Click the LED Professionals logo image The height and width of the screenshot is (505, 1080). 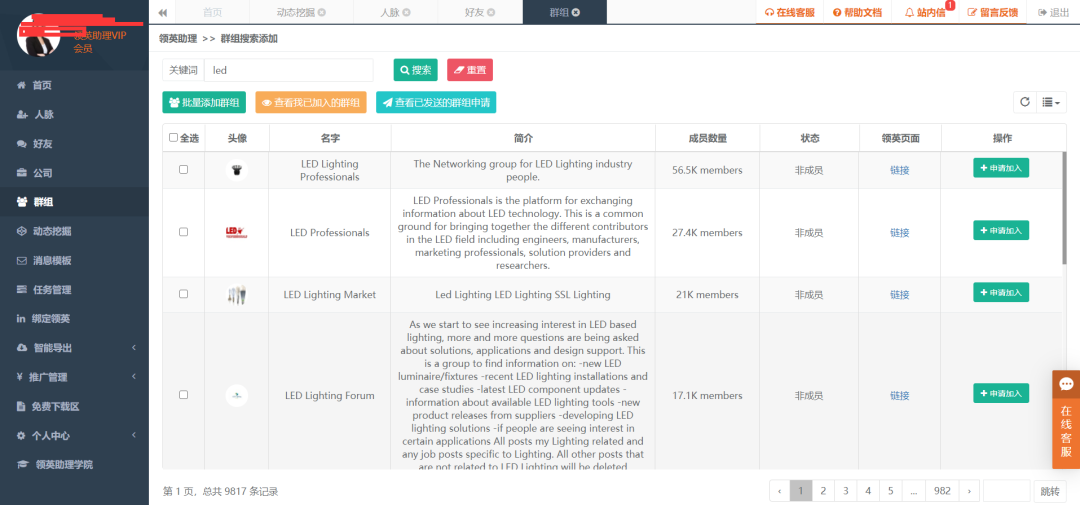coord(236,233)
